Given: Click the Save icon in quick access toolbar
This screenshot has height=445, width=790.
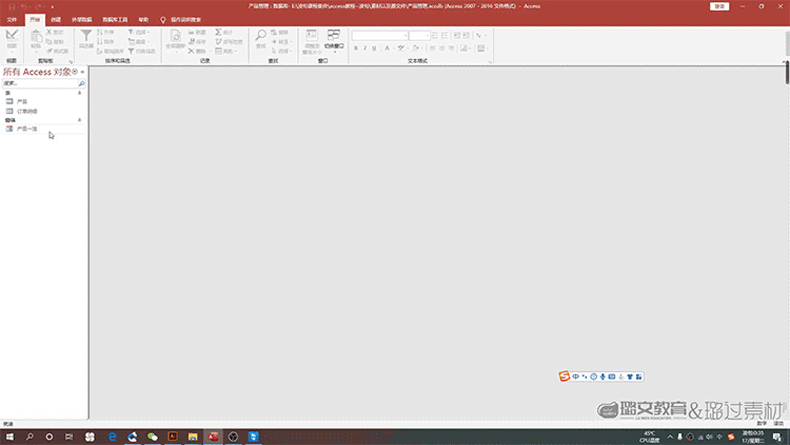Looking at the screenshot, I should [11, 7].
